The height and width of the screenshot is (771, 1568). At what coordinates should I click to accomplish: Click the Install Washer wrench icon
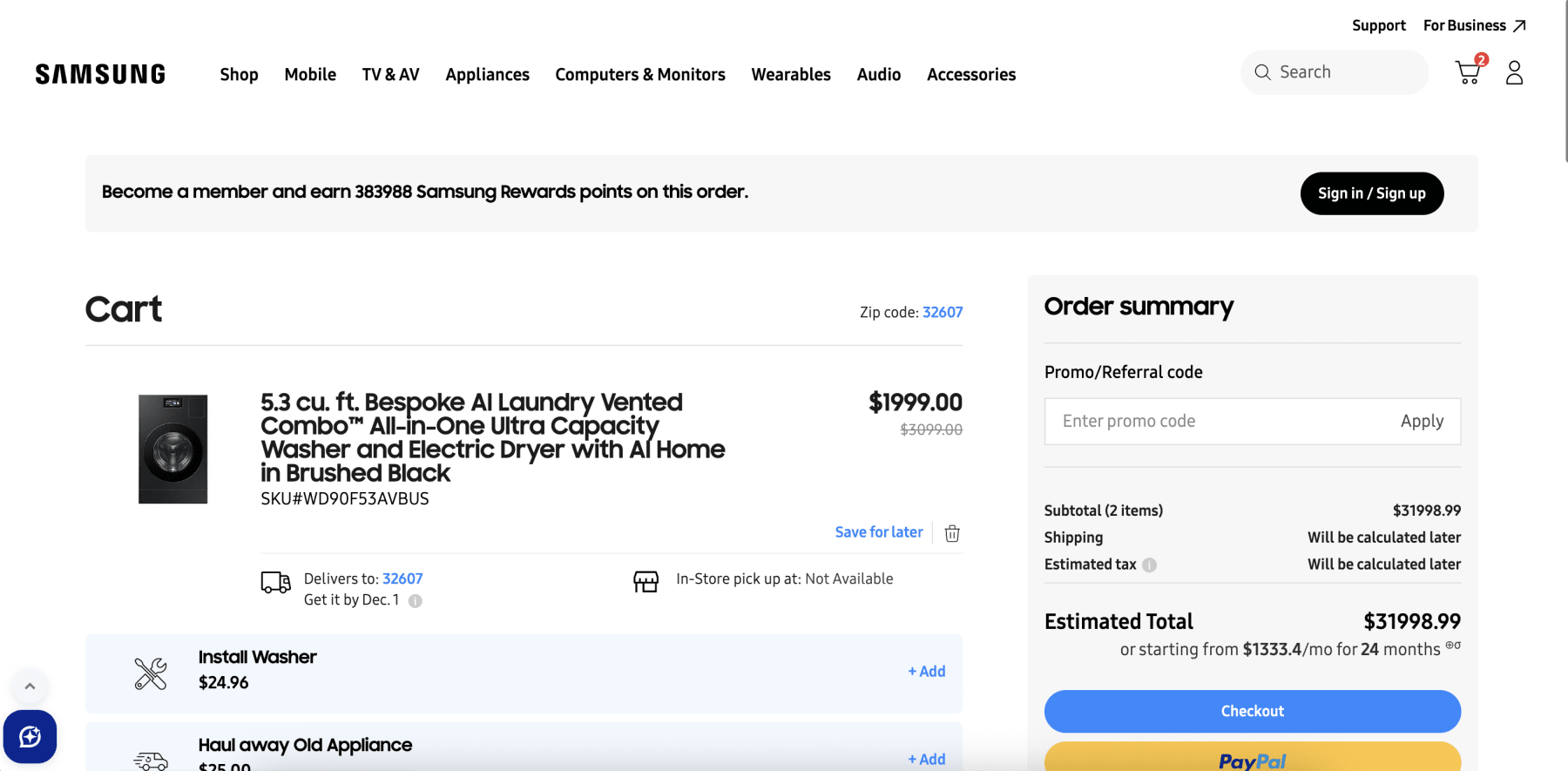click(150, 669)
